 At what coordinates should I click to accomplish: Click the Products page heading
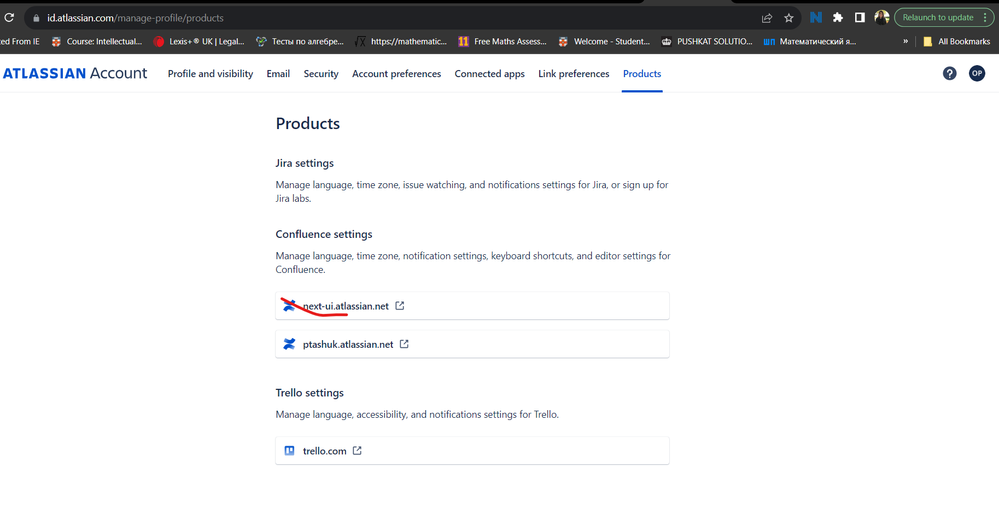pyautogui.click(x=308, y=124)
